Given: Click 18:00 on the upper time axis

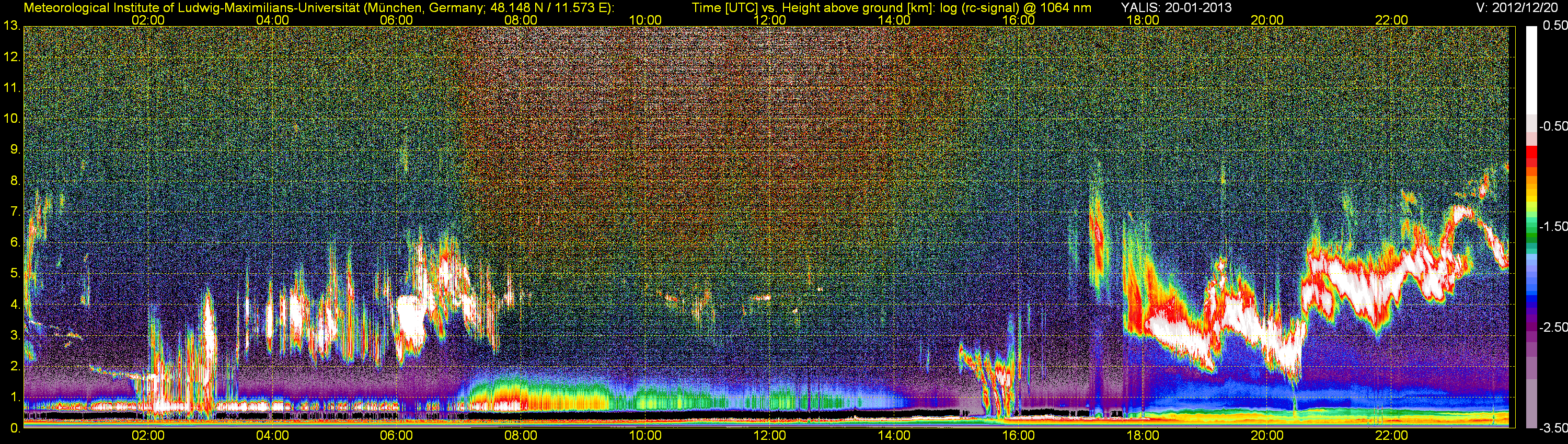Looking at the screenshot, I should (1143, 20).
